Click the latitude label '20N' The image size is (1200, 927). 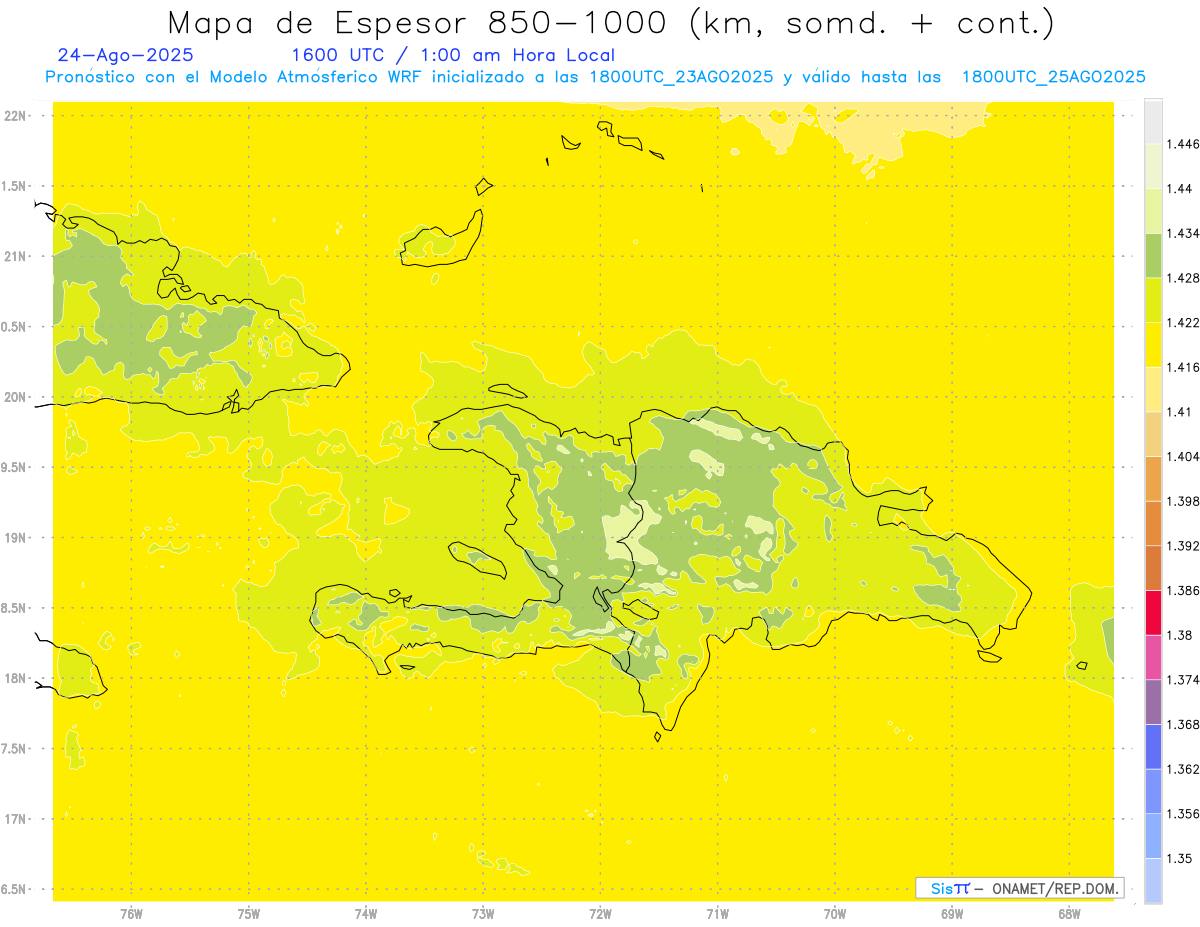16,397
